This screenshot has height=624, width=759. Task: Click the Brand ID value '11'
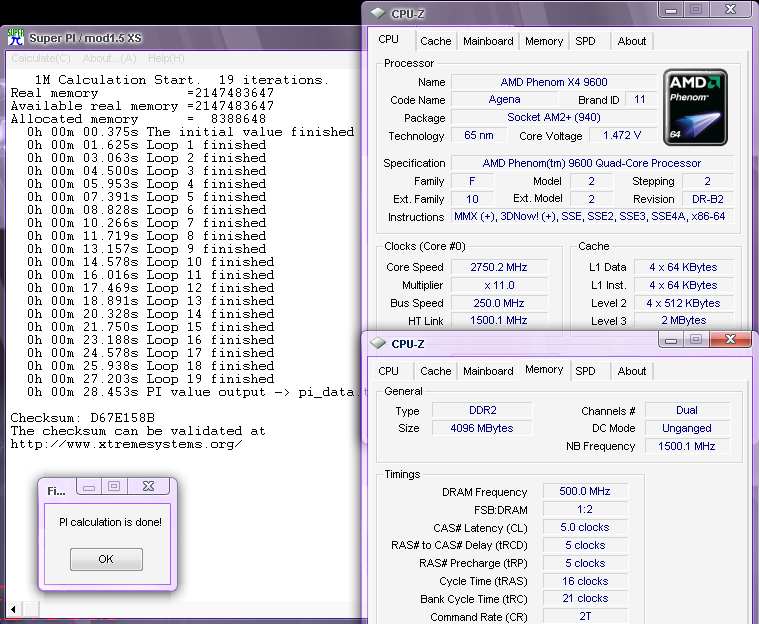click(x=639, y=99)
